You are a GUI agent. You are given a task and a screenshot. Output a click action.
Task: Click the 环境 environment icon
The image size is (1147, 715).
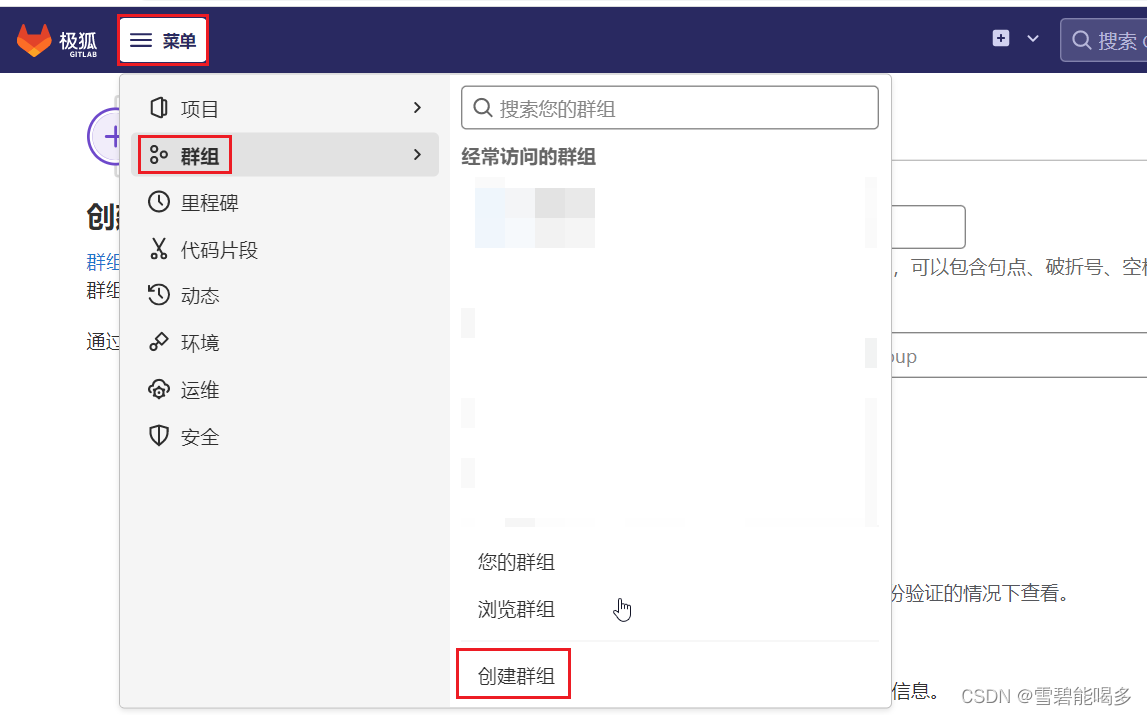click(x=159, y=342)
